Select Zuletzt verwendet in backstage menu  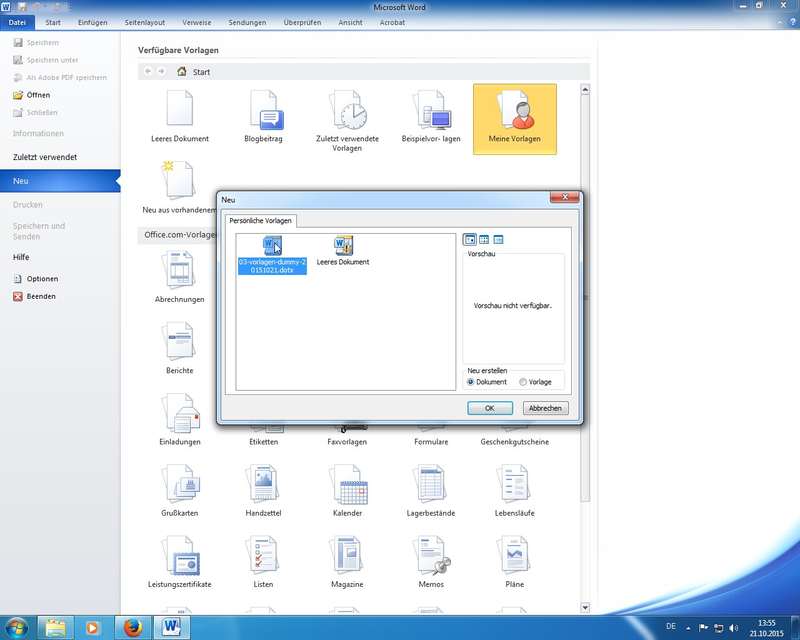pyautogui.click(x=45, y=157)
